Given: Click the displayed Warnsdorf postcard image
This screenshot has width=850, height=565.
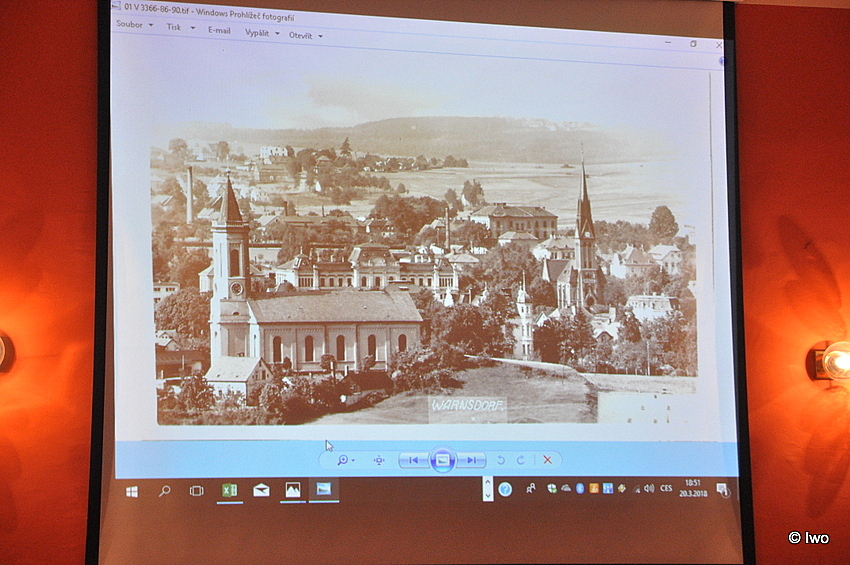Looking at the screenshot, I should (426, 271).
